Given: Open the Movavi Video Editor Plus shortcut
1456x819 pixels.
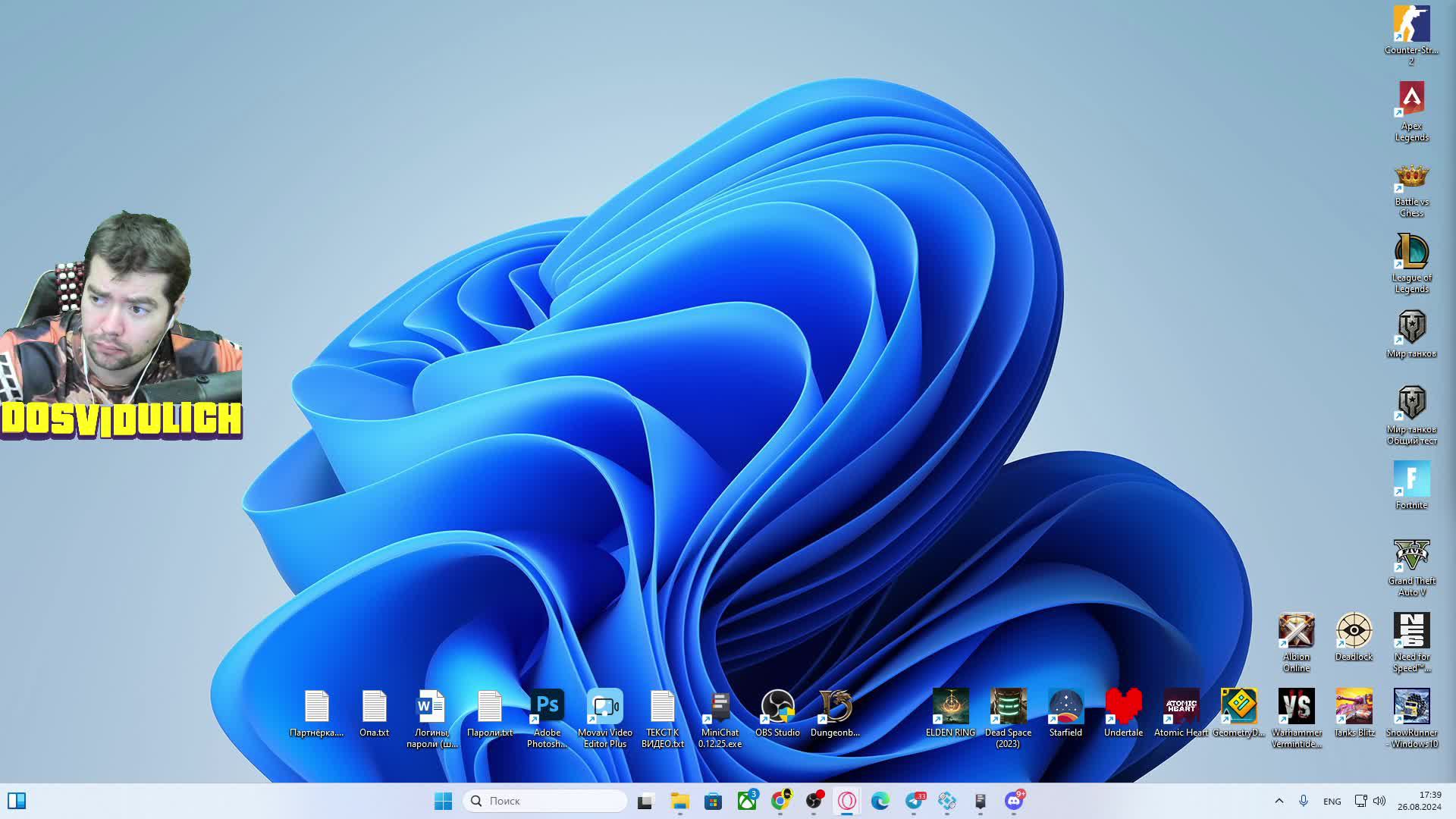Looking at the screenshot, I should [604, 707].
